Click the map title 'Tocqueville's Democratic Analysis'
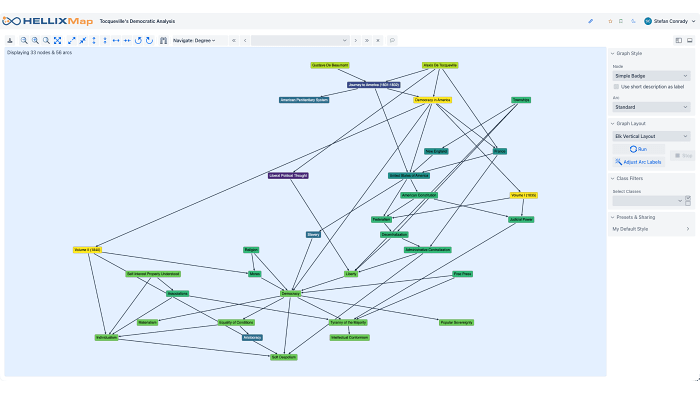Screen dimensions: 700x394 [137, 21]
